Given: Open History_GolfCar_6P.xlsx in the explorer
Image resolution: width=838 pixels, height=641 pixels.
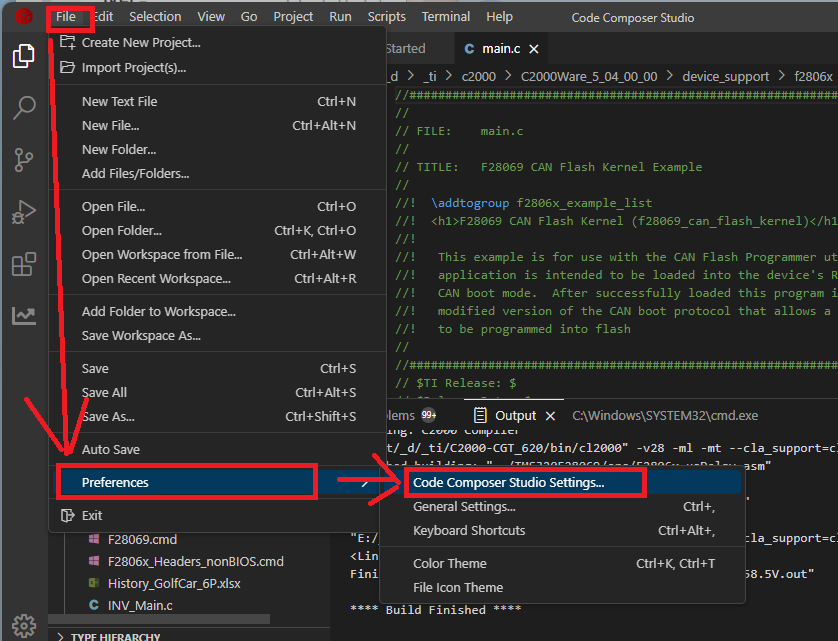Looking at the screenshot, I should (x=174, y=583).
